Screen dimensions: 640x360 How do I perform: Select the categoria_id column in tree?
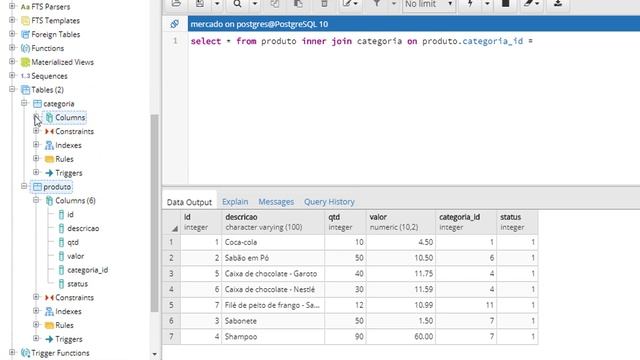(x=88, y=270)
